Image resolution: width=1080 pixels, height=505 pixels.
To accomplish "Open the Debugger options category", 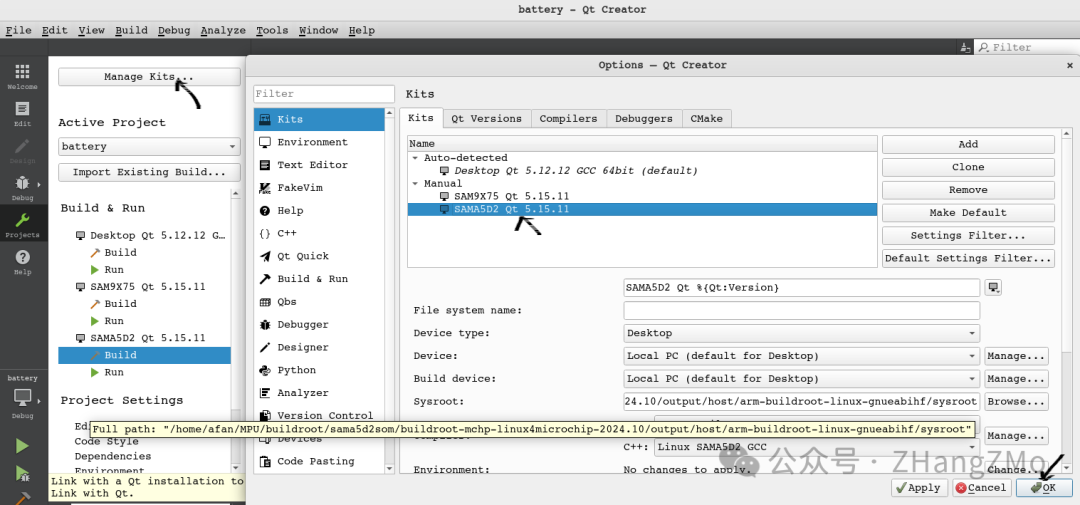I will click(319, 324).
